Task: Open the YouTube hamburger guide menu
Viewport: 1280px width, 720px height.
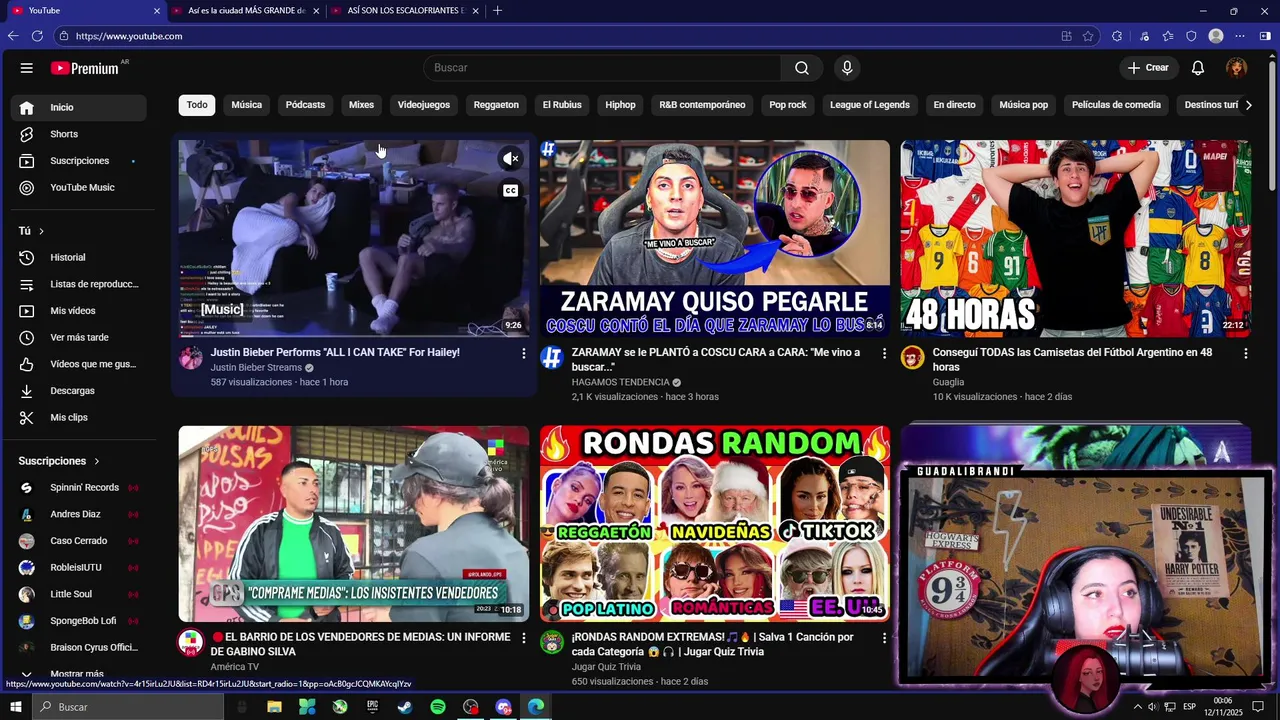Action: click(x=27, y=68)
